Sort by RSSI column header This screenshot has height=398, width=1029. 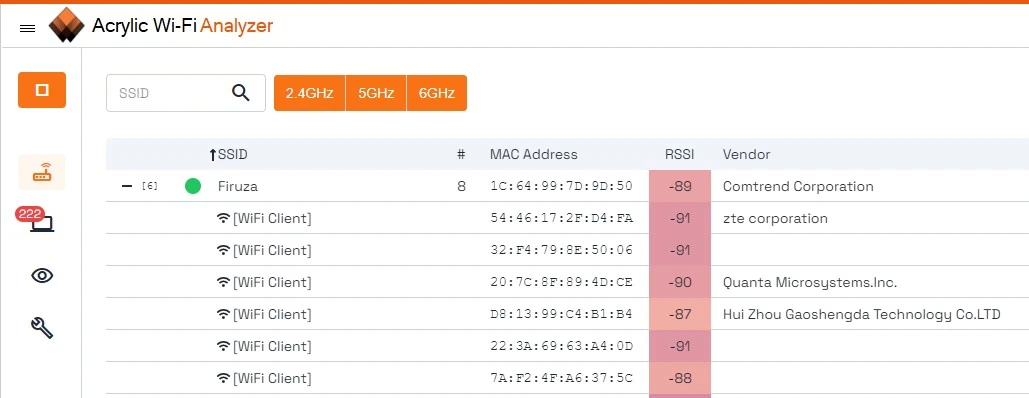coord(679,155)
